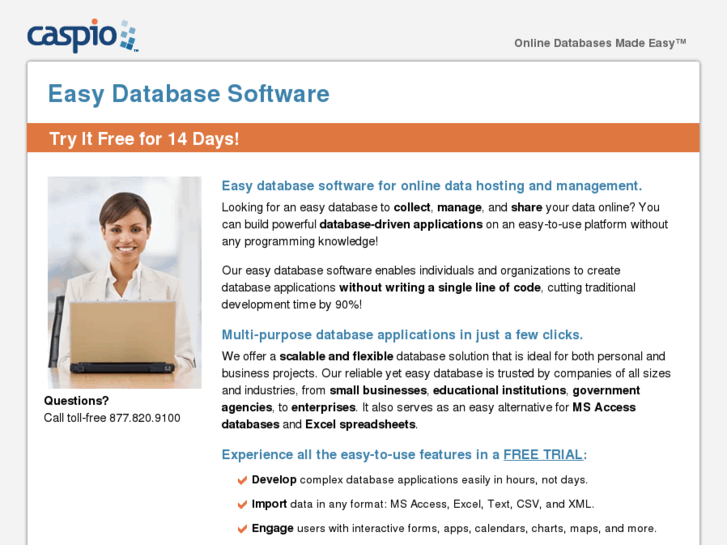Image resolution: width=727 pixels, height=545 pixels.
Task: Click bold 'enterprises' text
Action: (323, 407)
